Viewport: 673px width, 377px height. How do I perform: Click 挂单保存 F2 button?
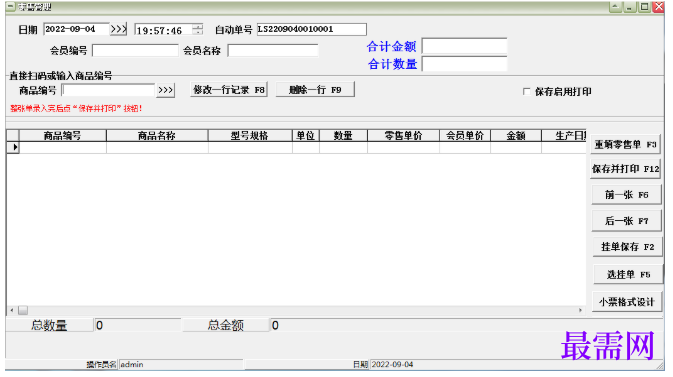tap(627, 247)
